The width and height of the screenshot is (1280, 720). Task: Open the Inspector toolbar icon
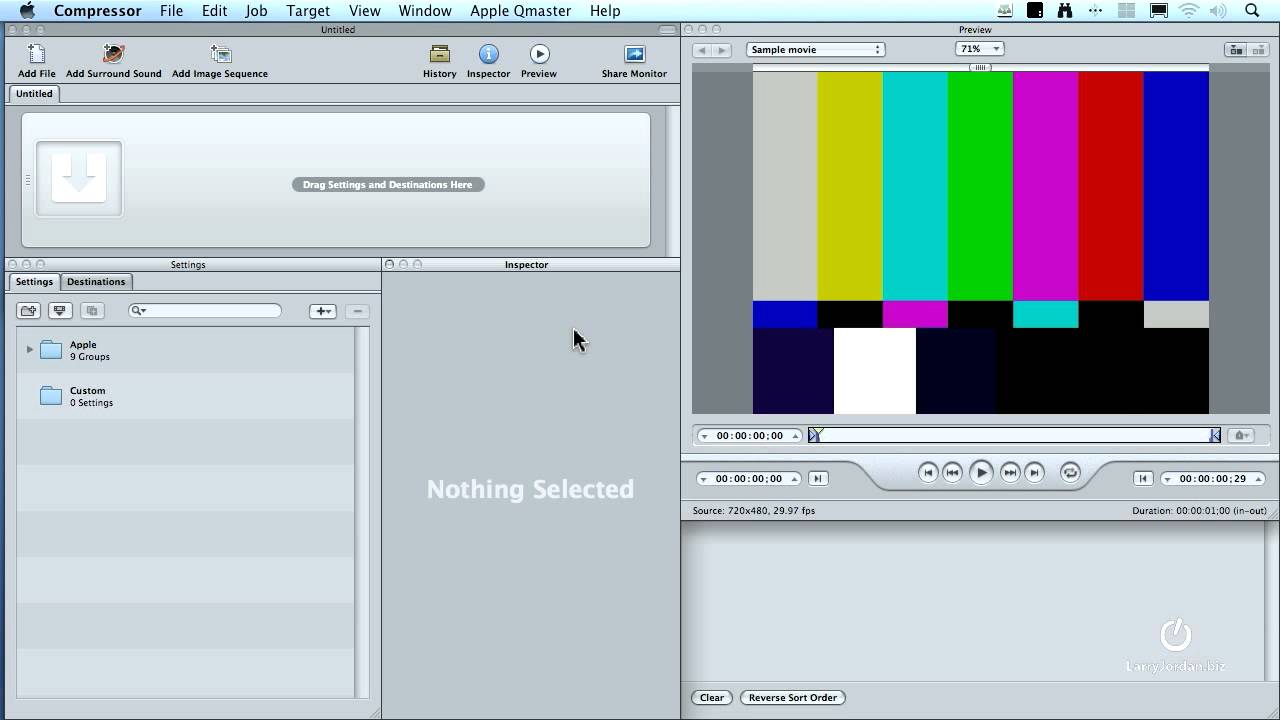(488, 54)
